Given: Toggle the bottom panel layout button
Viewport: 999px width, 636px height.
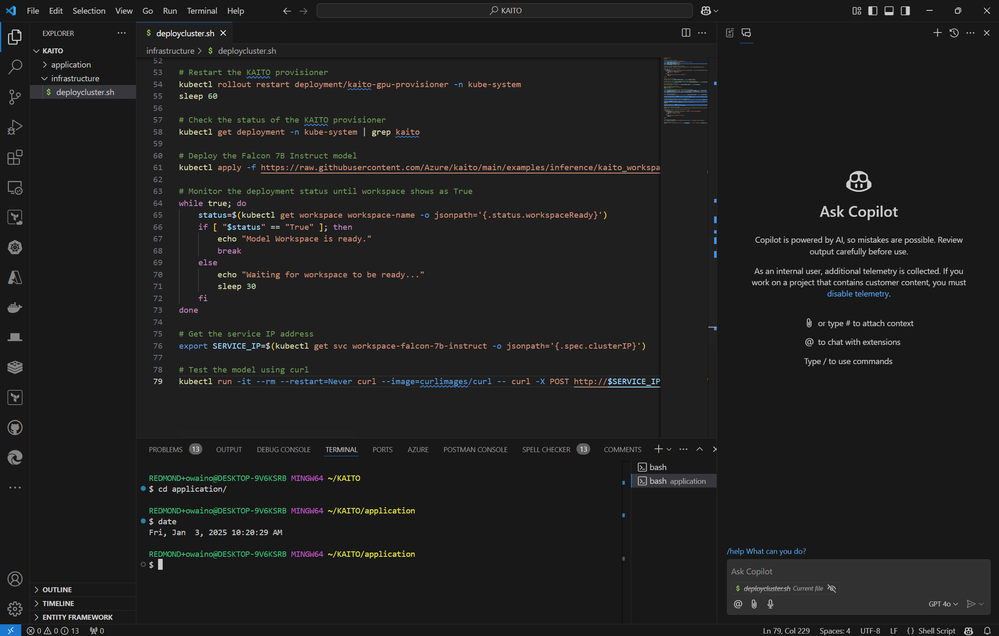Looking at the screenshot, I should (x=887, y=11).
